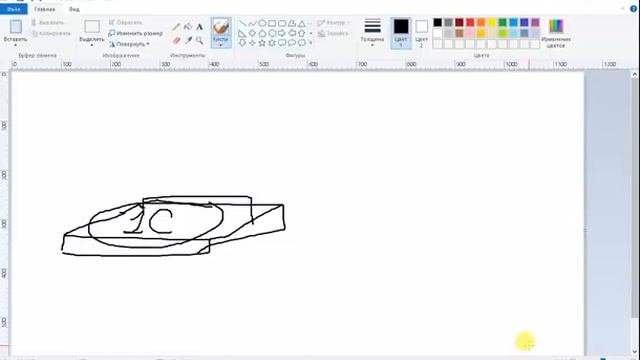640x360 pixels.
Task: Select the Pencil tool
Action: pos(176,27)
